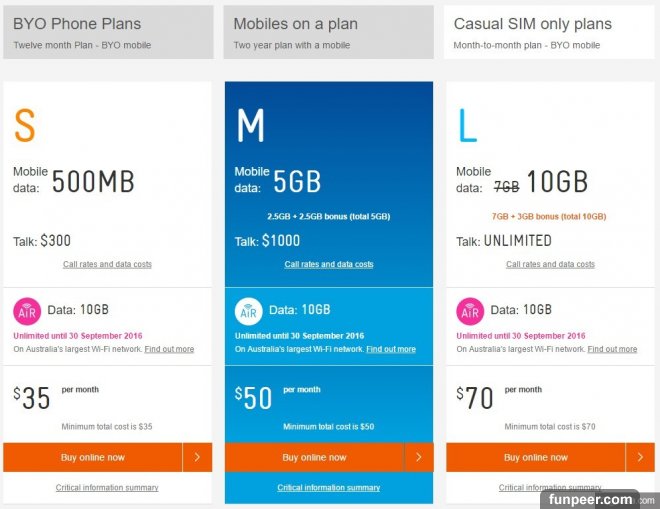Image resolution: width=660 pixels, height=509 pixels.
Task: Open Call rates and data costs in M plan
Action: [329, 264]
